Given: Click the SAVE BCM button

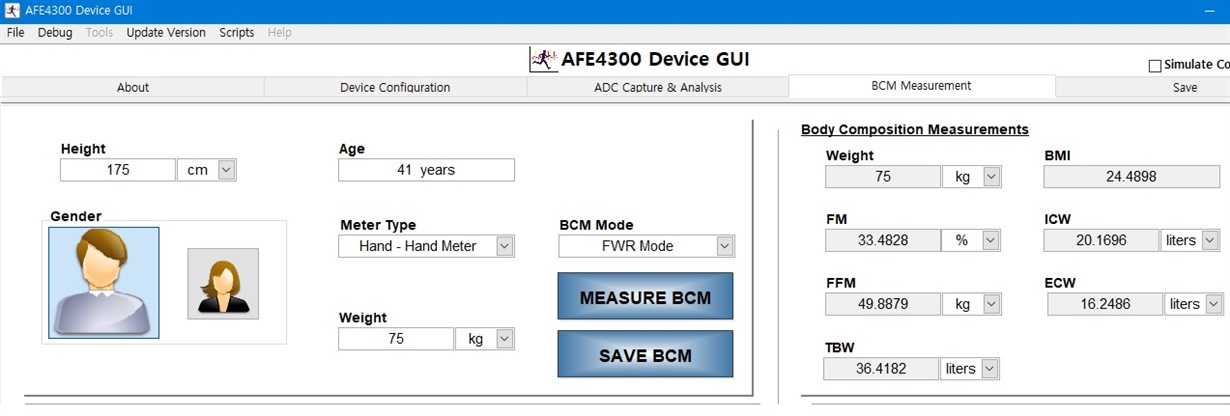Looking at the screenshot, I should point(645,355).
